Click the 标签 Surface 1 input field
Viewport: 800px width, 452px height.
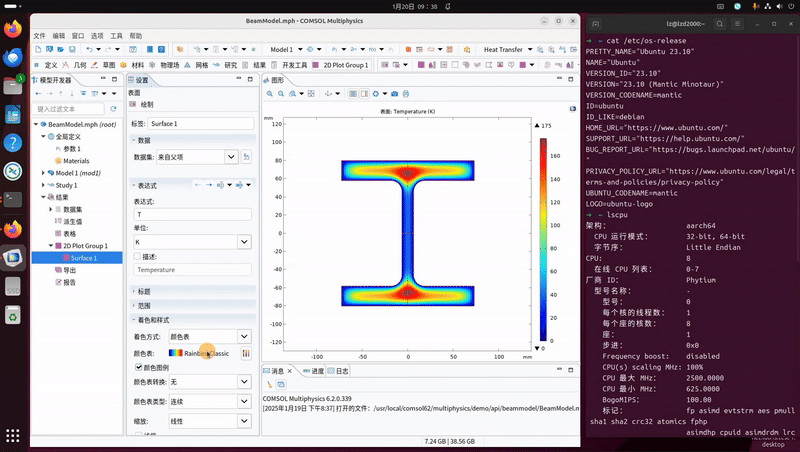click(x=201, y=123)
